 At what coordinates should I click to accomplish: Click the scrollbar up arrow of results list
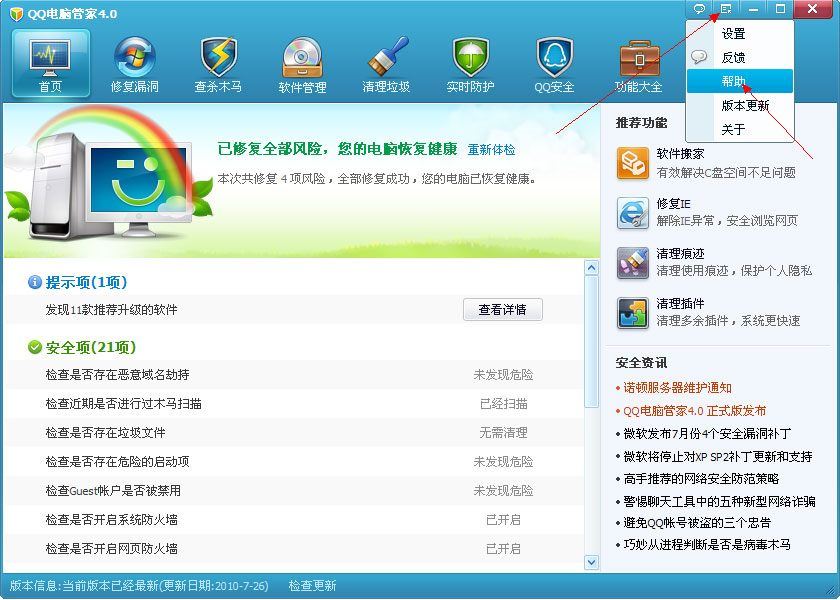(x=591, y=268)
